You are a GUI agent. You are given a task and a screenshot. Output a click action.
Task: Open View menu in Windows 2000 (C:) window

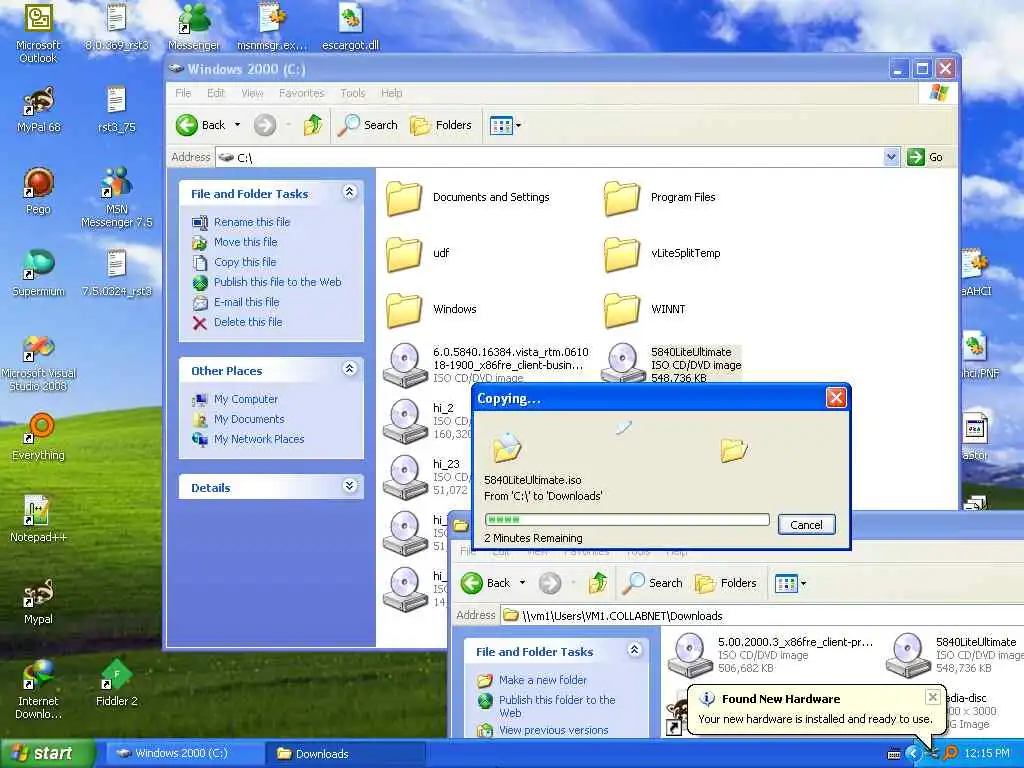[252, 93]
